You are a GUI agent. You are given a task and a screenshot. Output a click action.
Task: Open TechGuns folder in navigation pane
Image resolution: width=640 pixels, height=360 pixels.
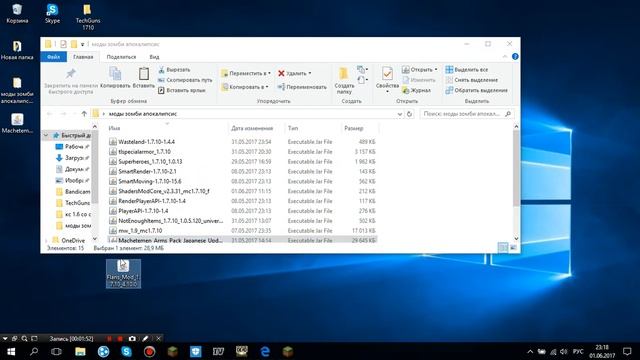tap(73, 203)
